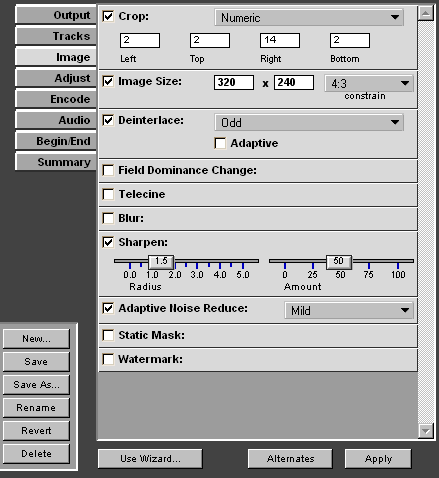Disable the Crop checkbox
The width and height of the screenshot is (439, 478).
108,16
